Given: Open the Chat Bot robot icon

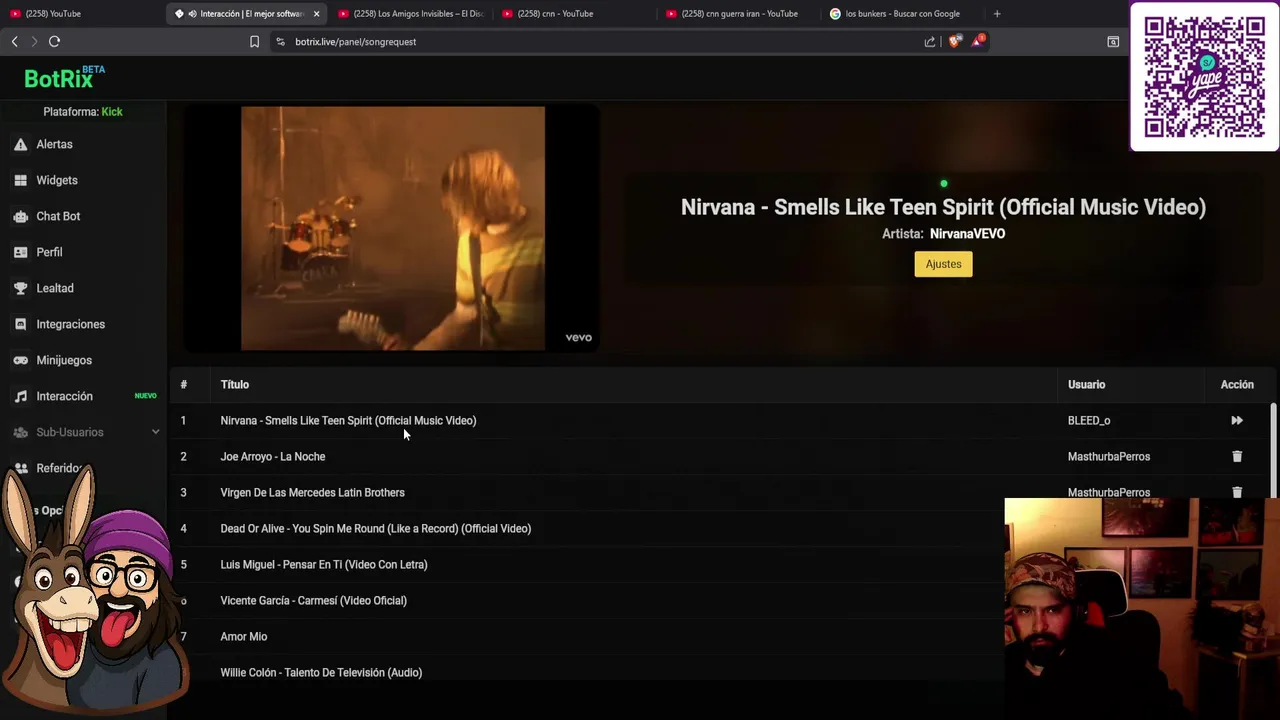Looking at the screenshot, I should tap(20, 216).
